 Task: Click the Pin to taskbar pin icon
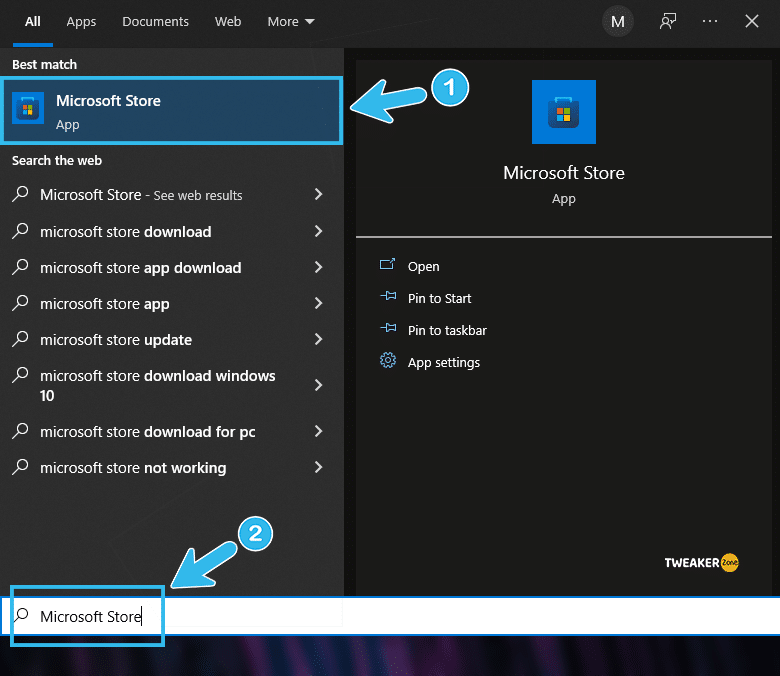388,328
